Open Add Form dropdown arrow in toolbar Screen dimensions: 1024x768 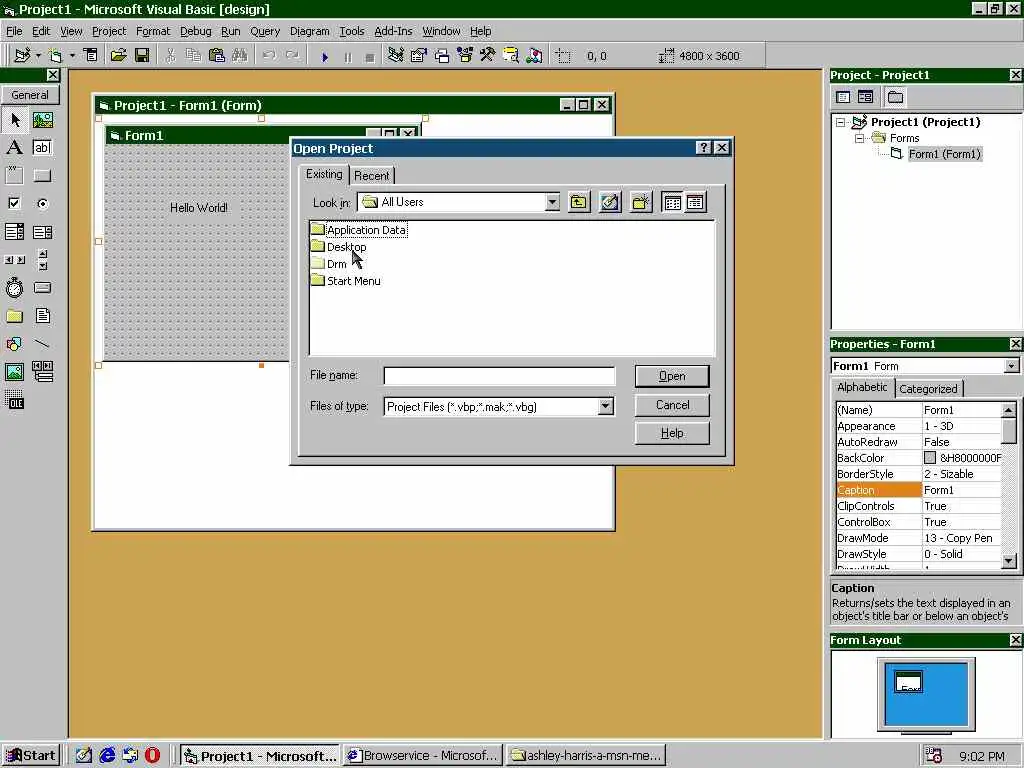click(72, 56)
